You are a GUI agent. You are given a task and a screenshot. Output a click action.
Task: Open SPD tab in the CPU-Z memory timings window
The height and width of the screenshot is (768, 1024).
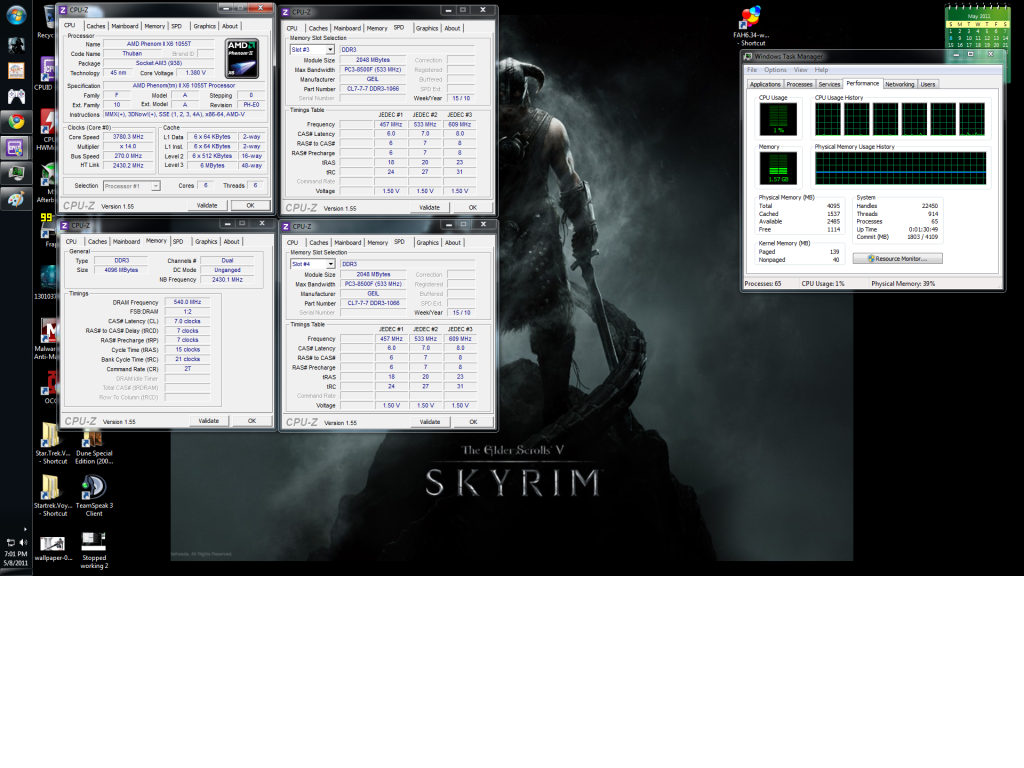point(178,242)
